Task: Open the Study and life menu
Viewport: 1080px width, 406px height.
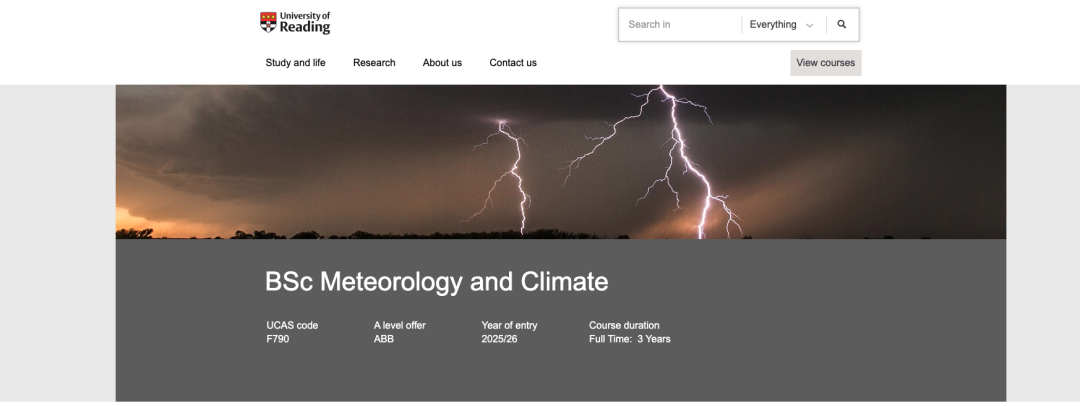Action: tap(295, 63)
